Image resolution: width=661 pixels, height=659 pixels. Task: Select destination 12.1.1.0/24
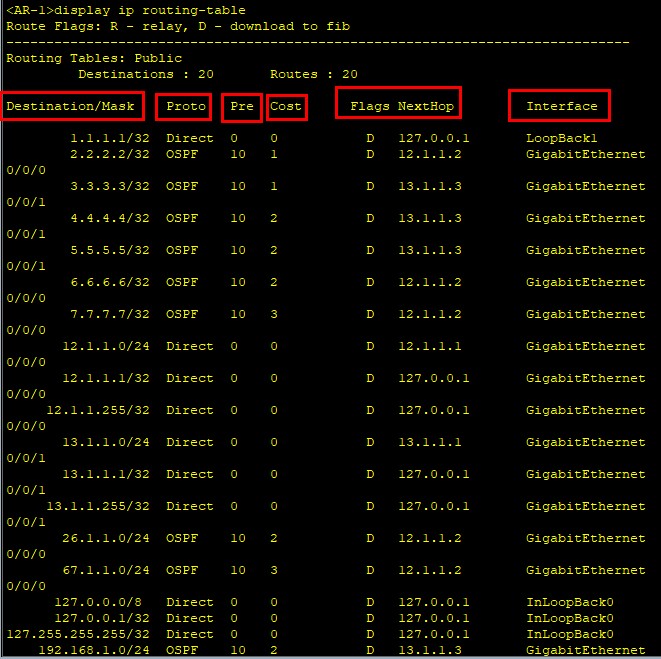coord(106,347)
